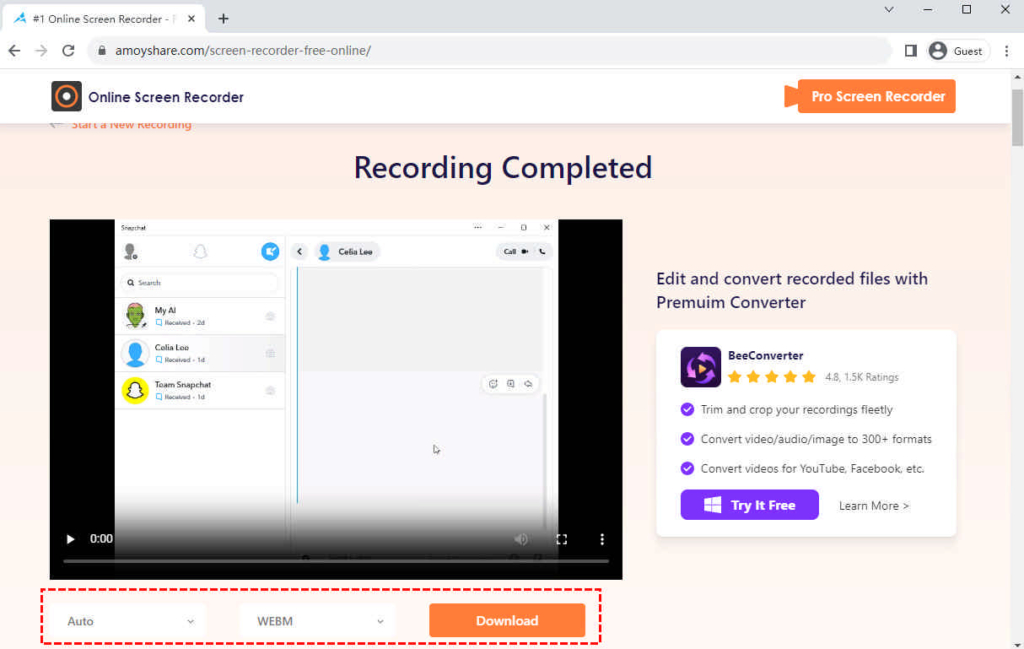
Task: Click the back arrow beside Start a New Recording
Action: [x=56, y=123]
